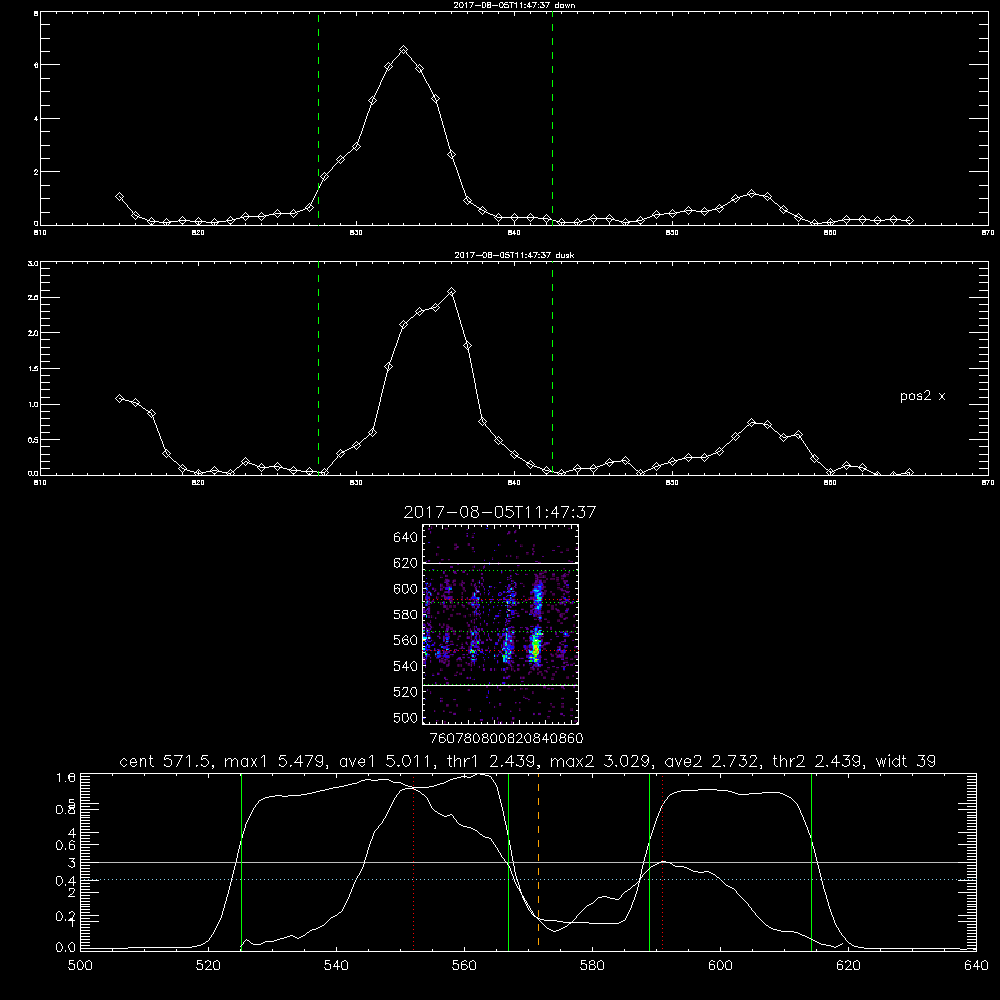The image size is (1000, 1000).
Task: Click spectrogram y-axis label '580'
Action: [406, 615]
